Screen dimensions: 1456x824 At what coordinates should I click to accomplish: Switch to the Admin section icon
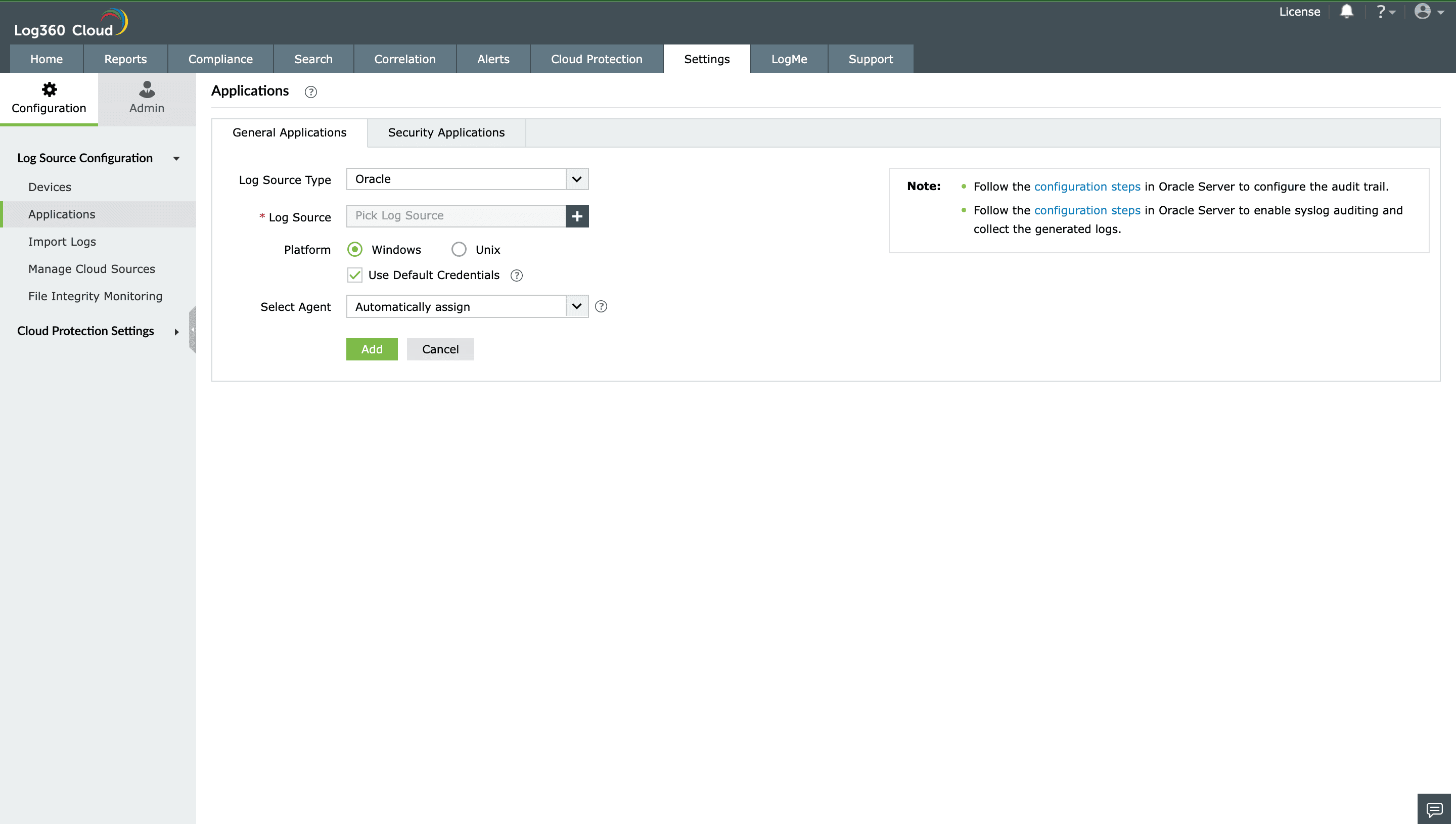point(147,98)
